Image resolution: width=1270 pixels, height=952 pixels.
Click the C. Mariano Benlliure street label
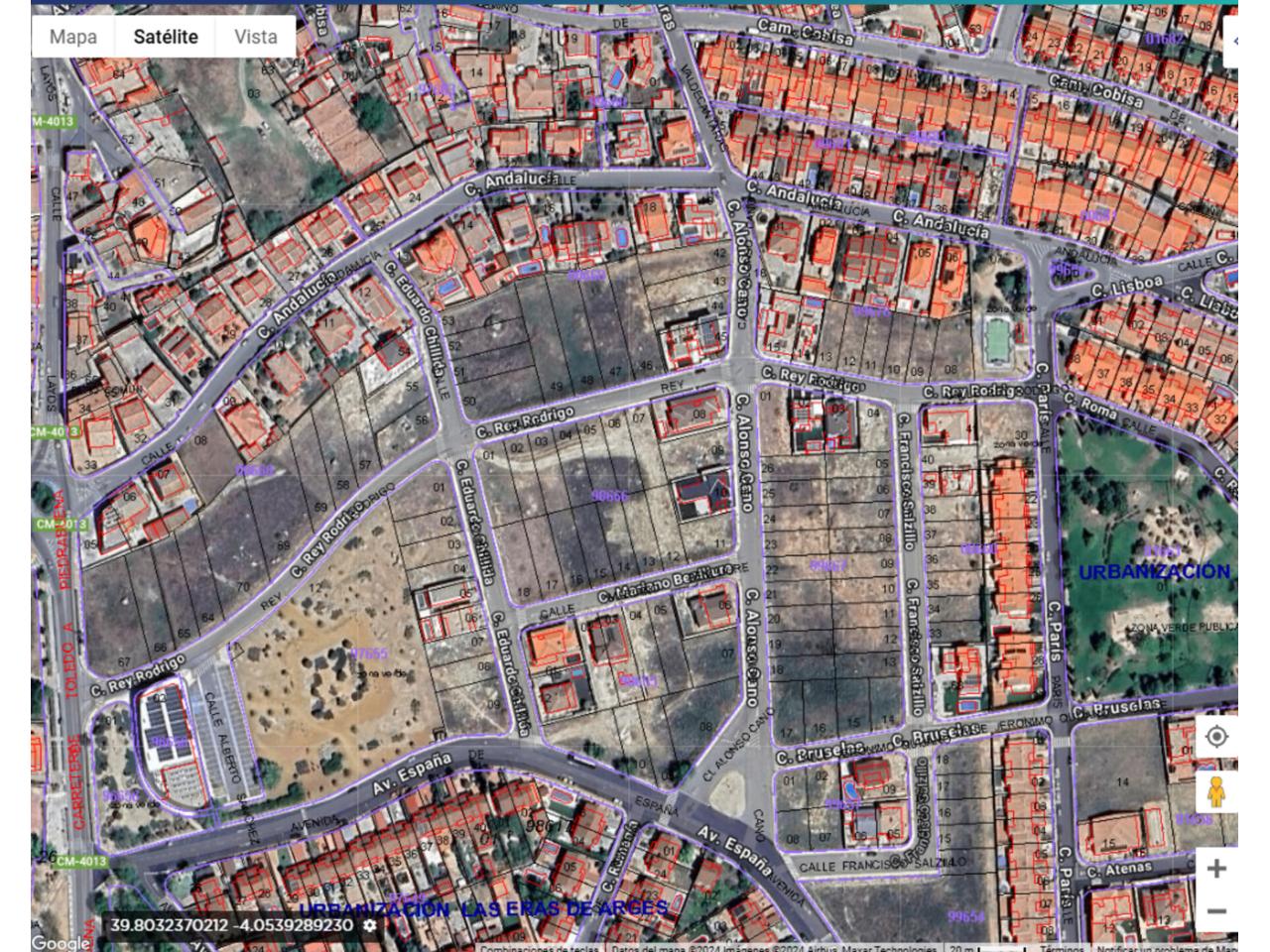tap(663, 585)
